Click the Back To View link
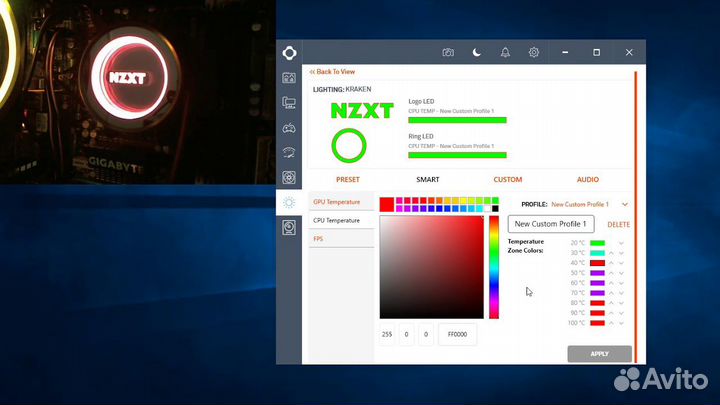Screen dimensions: 720x405 pyautogui.click(x=332, y=72)
